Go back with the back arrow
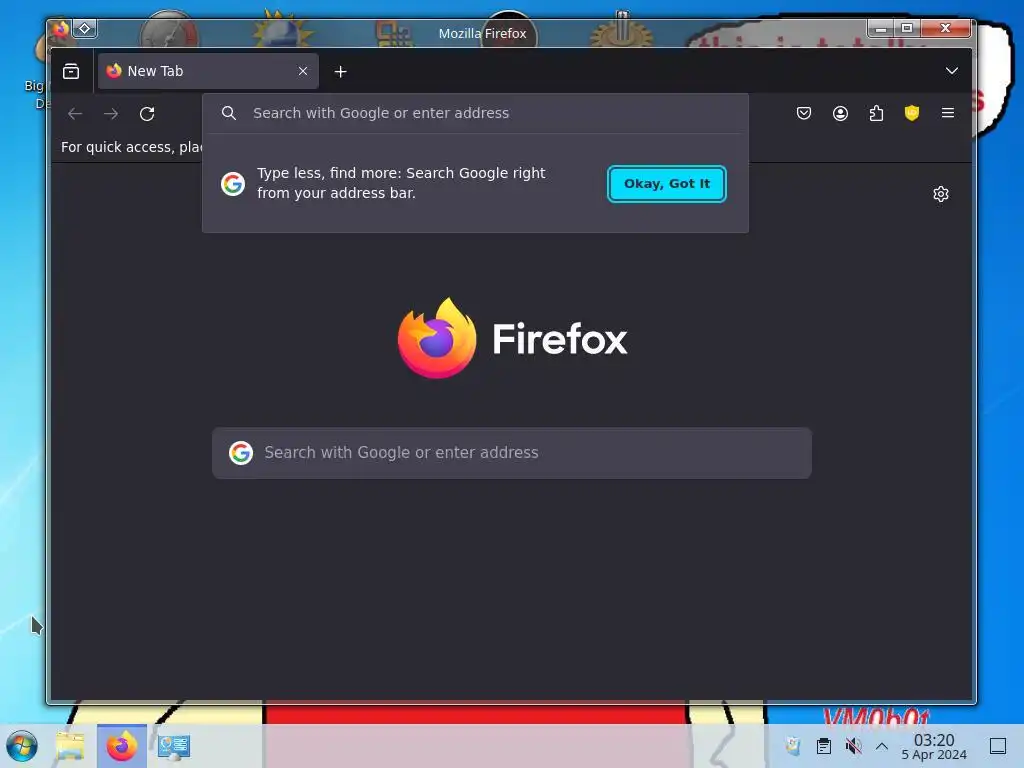This screenshot has height=768, width=1024. click(x=75, y=114)
